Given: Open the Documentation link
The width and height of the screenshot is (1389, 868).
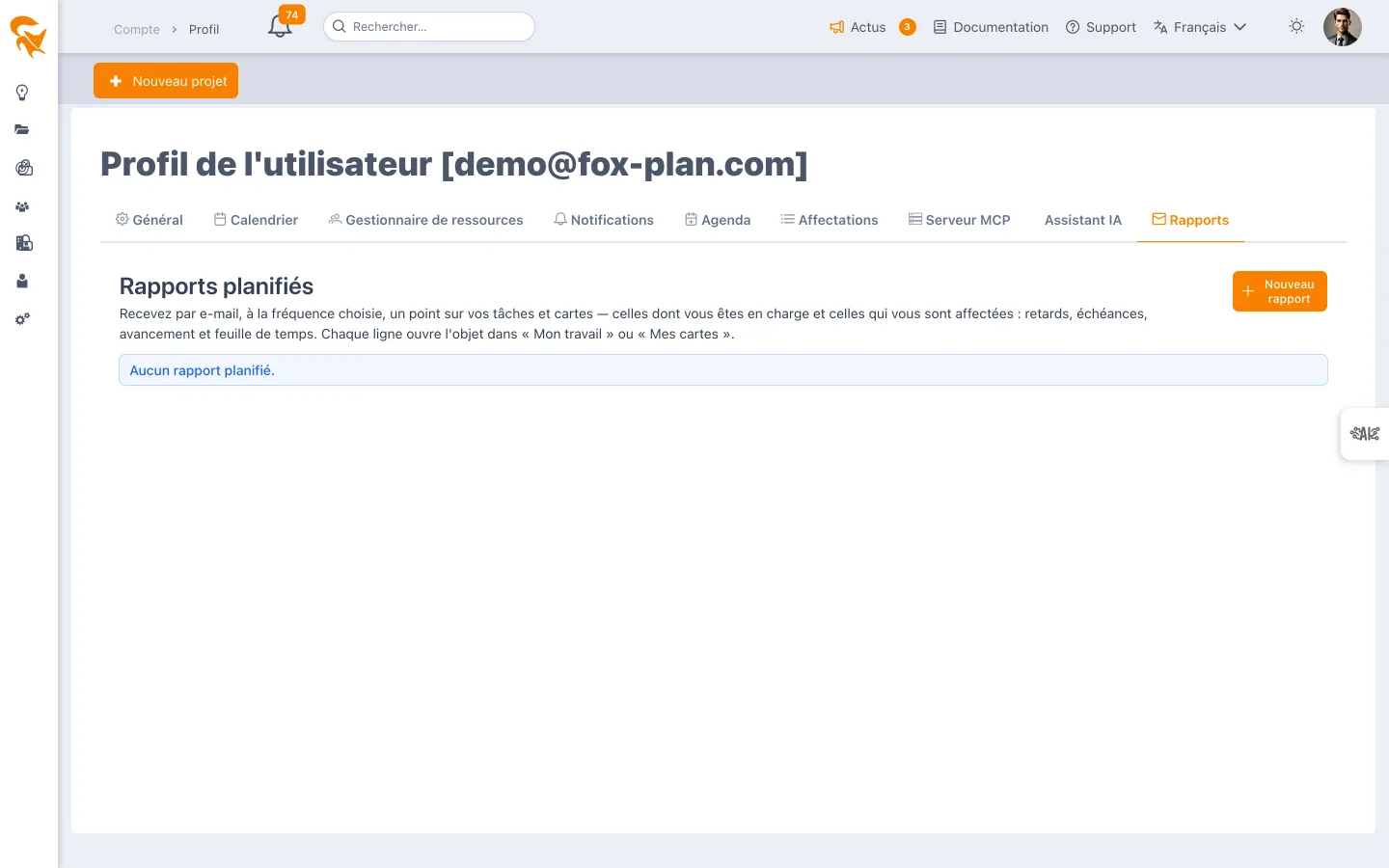Looking at the screenshot, I should coord(991,27).
